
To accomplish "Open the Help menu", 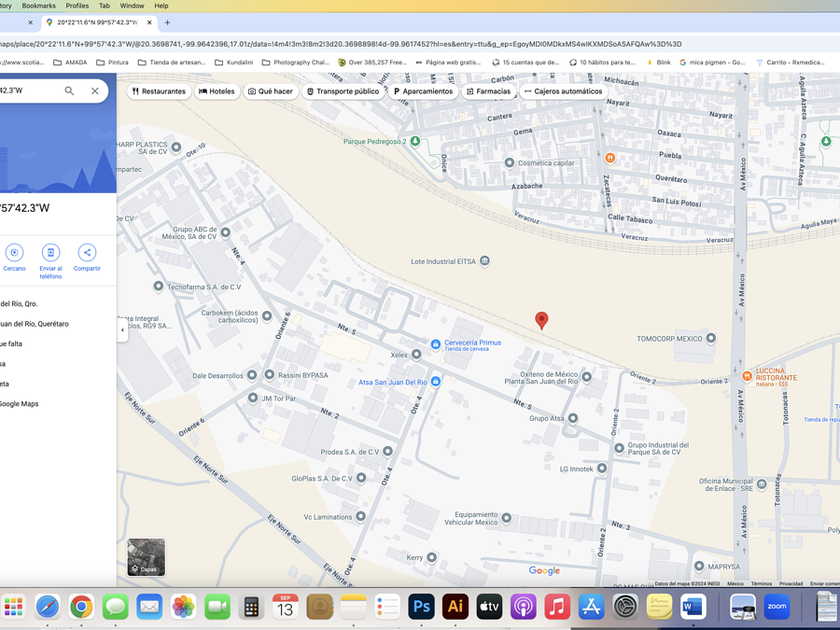I will pyautogui.click(x=161, y=5).
